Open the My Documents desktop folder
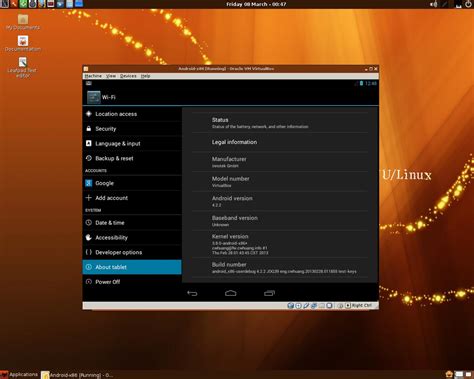The width and height of the screenshot is (474, 379). click(23, 22)
